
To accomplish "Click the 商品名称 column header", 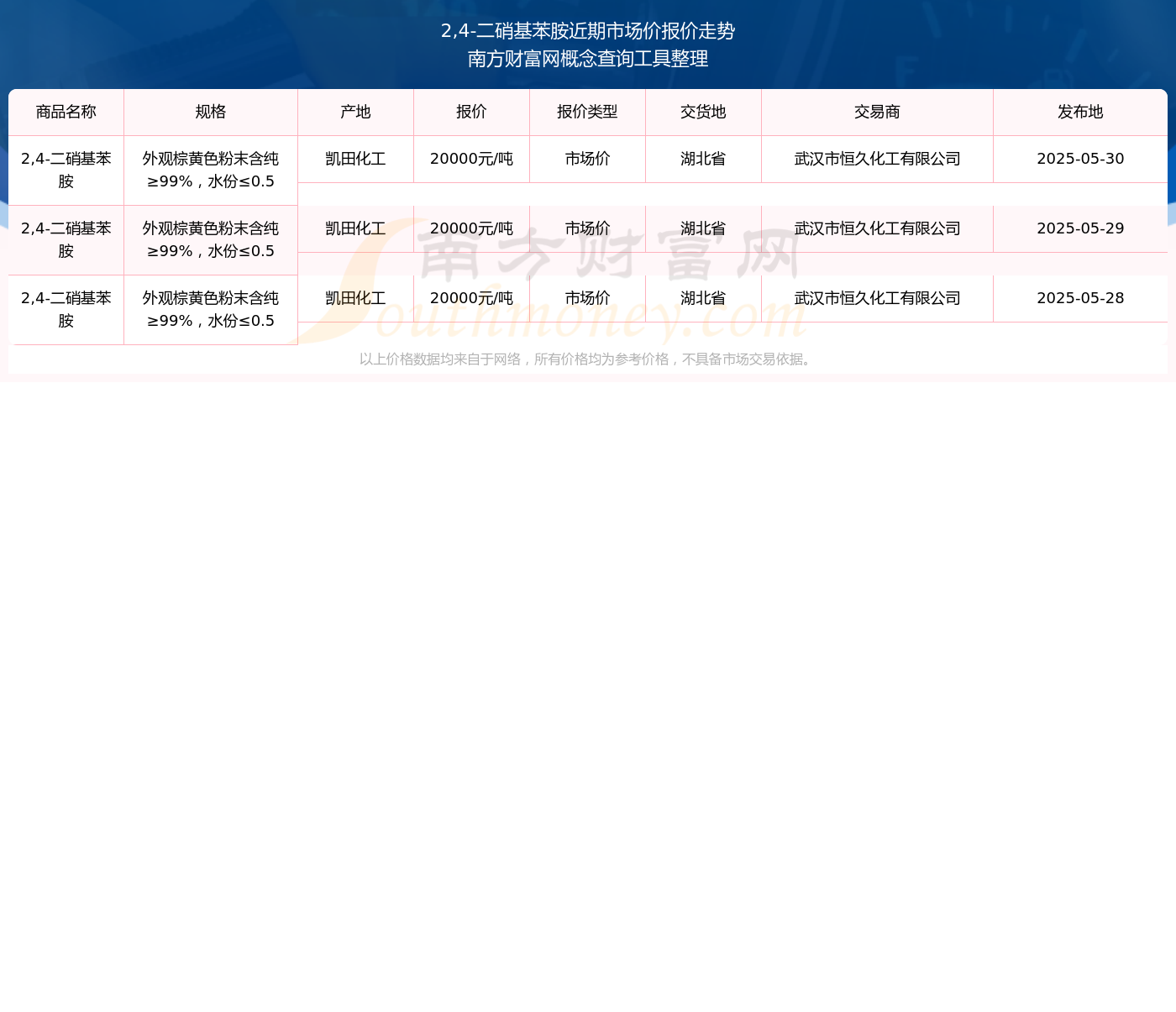I will click(66, 112).
